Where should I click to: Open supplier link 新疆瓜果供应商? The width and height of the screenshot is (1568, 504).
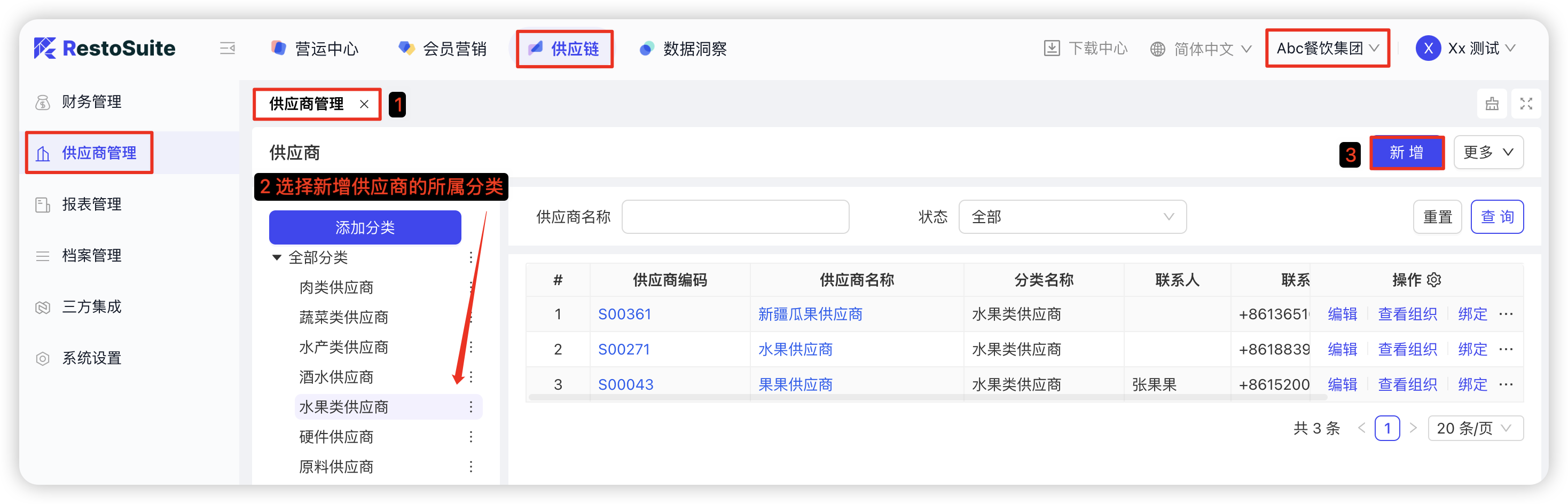tap(810, 314)
